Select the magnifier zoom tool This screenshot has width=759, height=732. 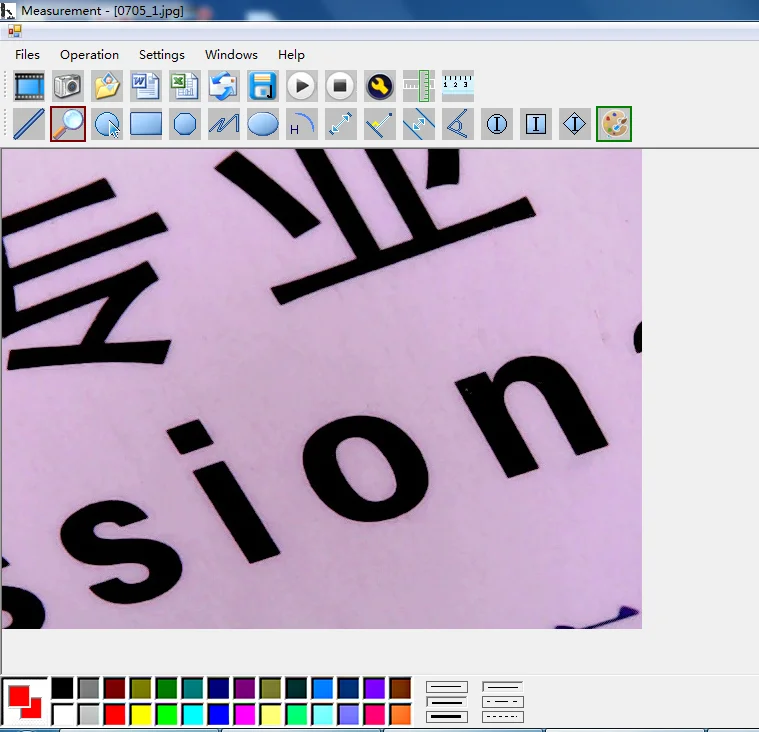[x=68, y=124]
